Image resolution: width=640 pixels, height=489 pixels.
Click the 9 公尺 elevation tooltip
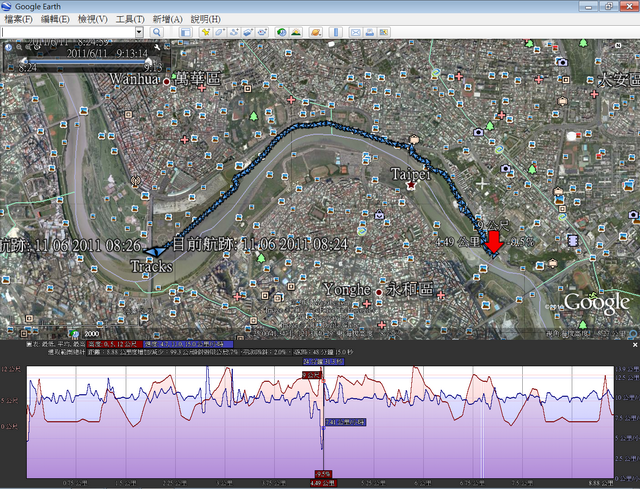tap(312, 375)
